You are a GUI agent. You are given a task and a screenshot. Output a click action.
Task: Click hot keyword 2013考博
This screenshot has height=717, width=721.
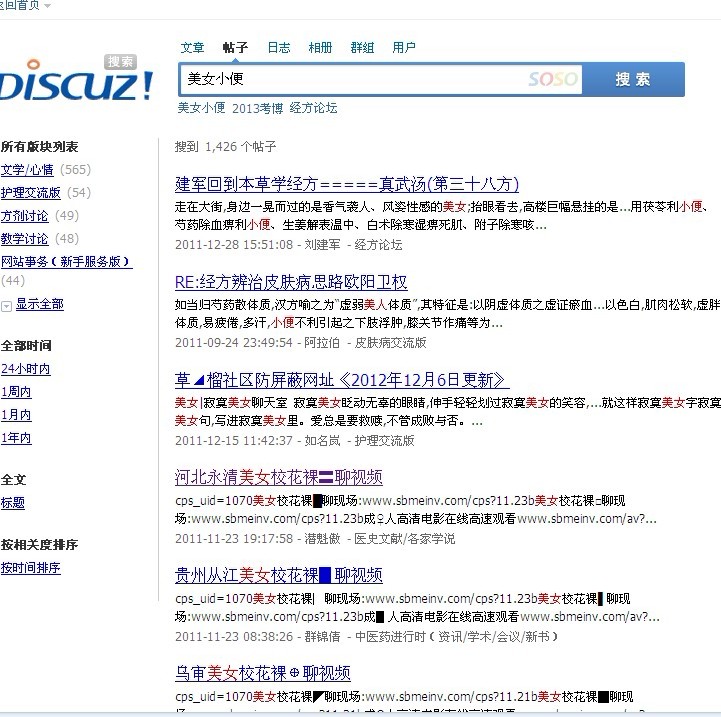[258, 108]
